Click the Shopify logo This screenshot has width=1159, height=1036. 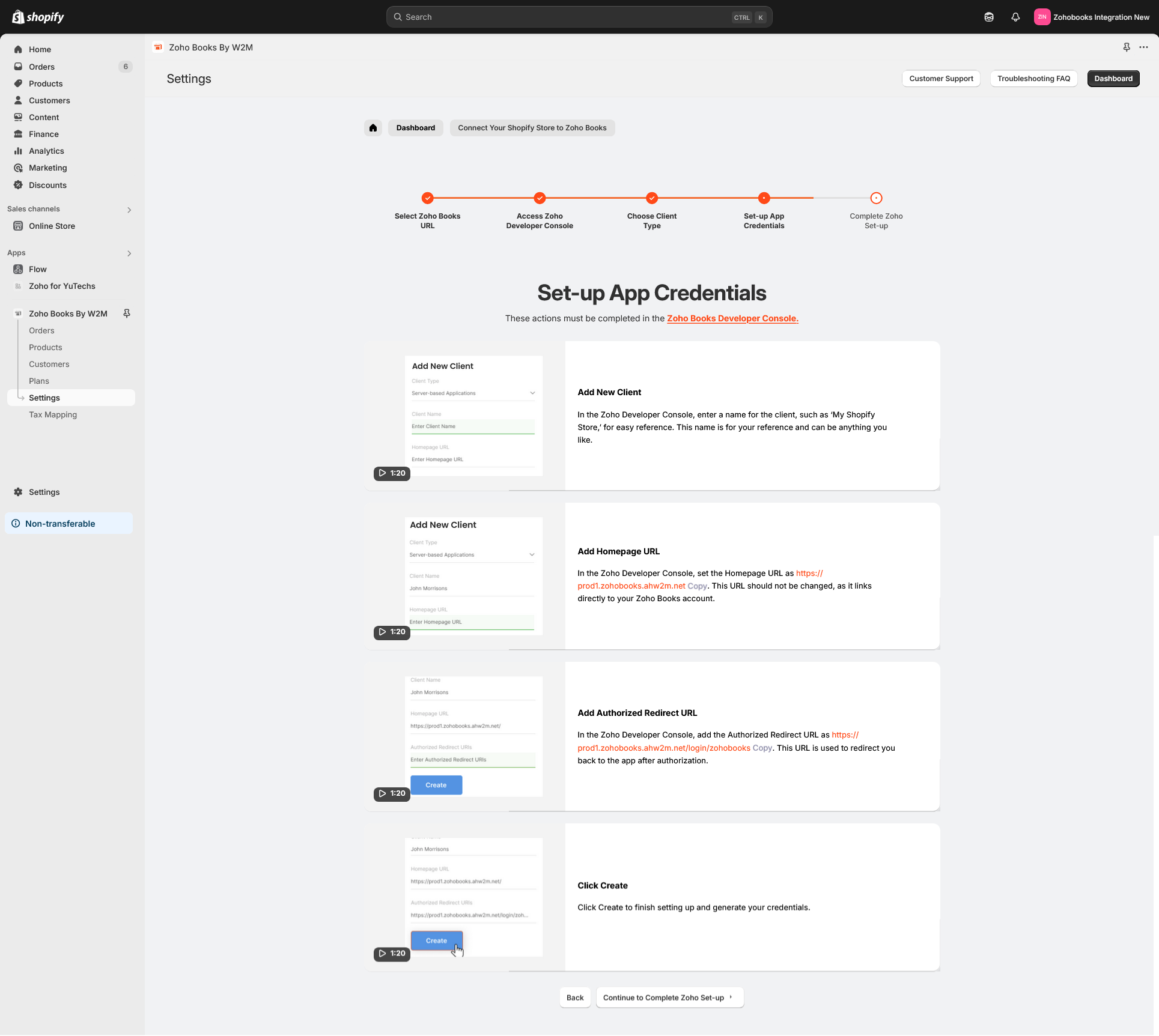pyautogui.click(x=38, y=17)
